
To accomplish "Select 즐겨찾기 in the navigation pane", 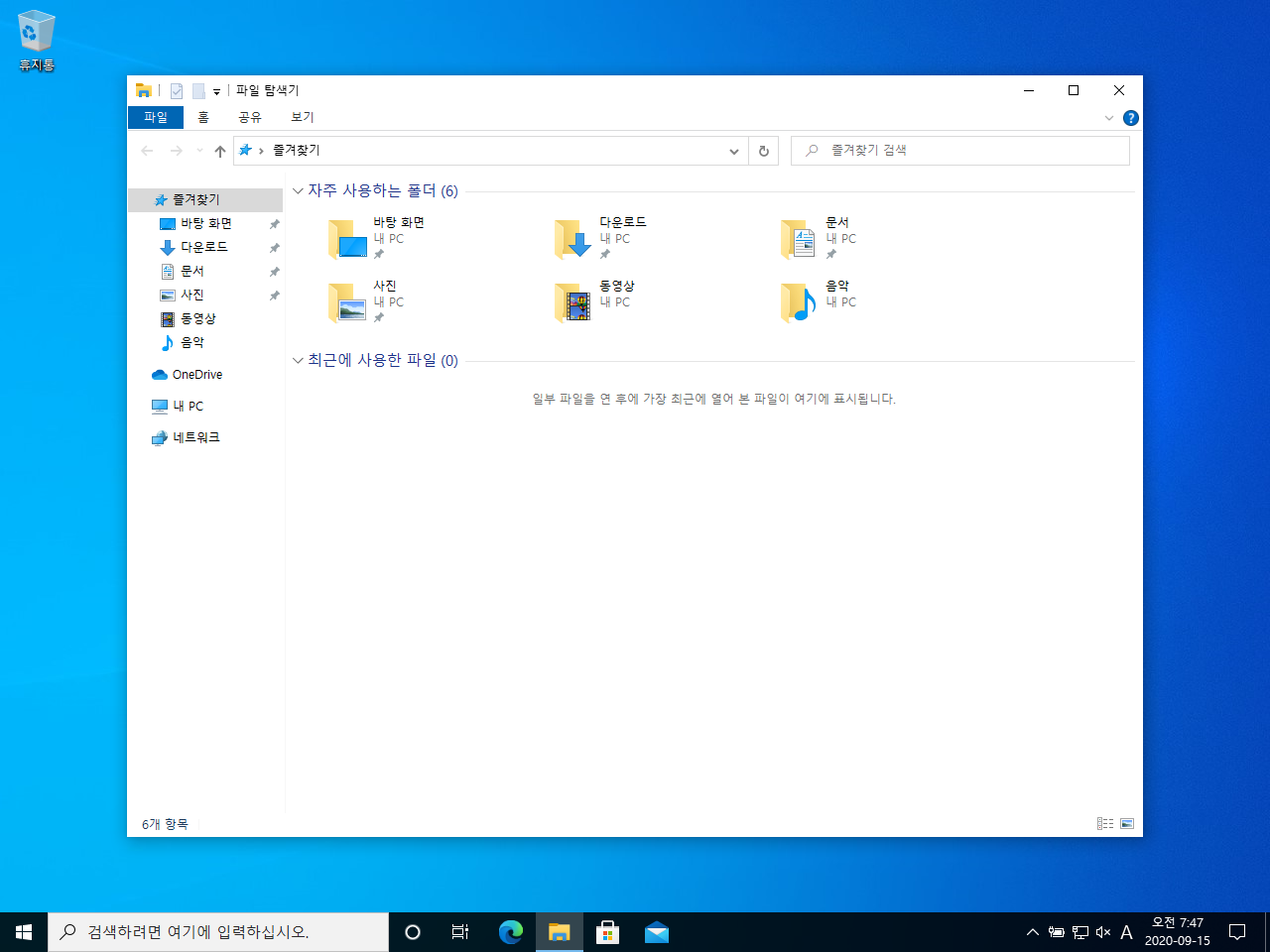I will coord(205,199).
